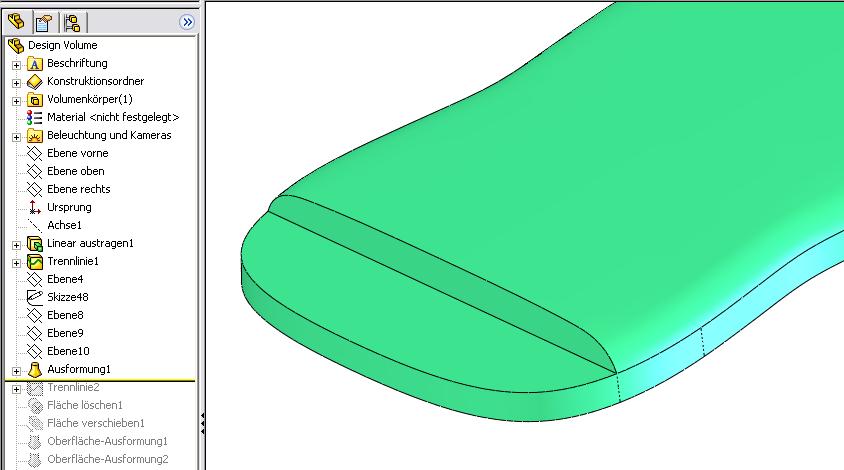Expand the suppressed Trennlinie2 feature
The width and height of the screenshot is (844, 470).
pyautogui.click(x=16, y=389)
